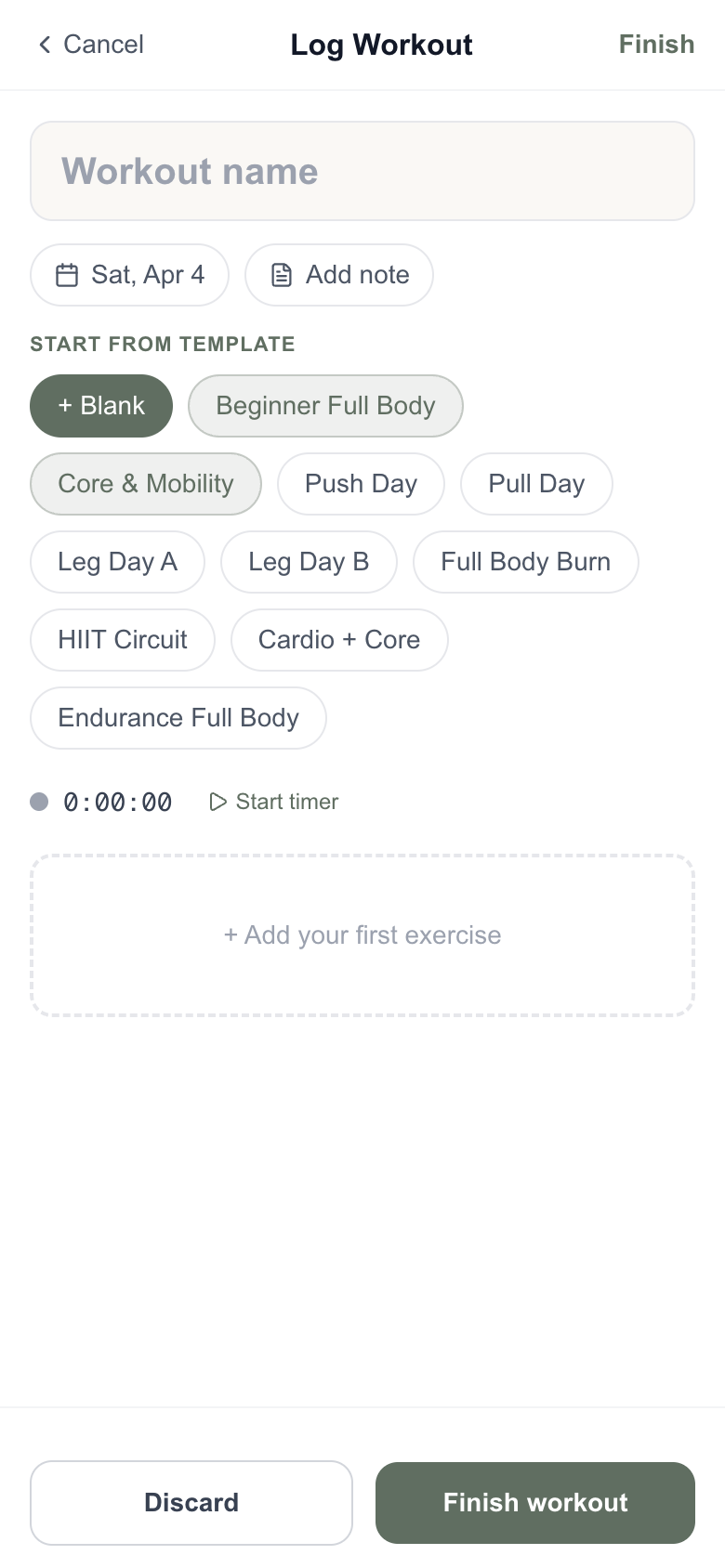Choose the Leg Day B template
This screenshot has width=725, height=1568.
point(309,562)
